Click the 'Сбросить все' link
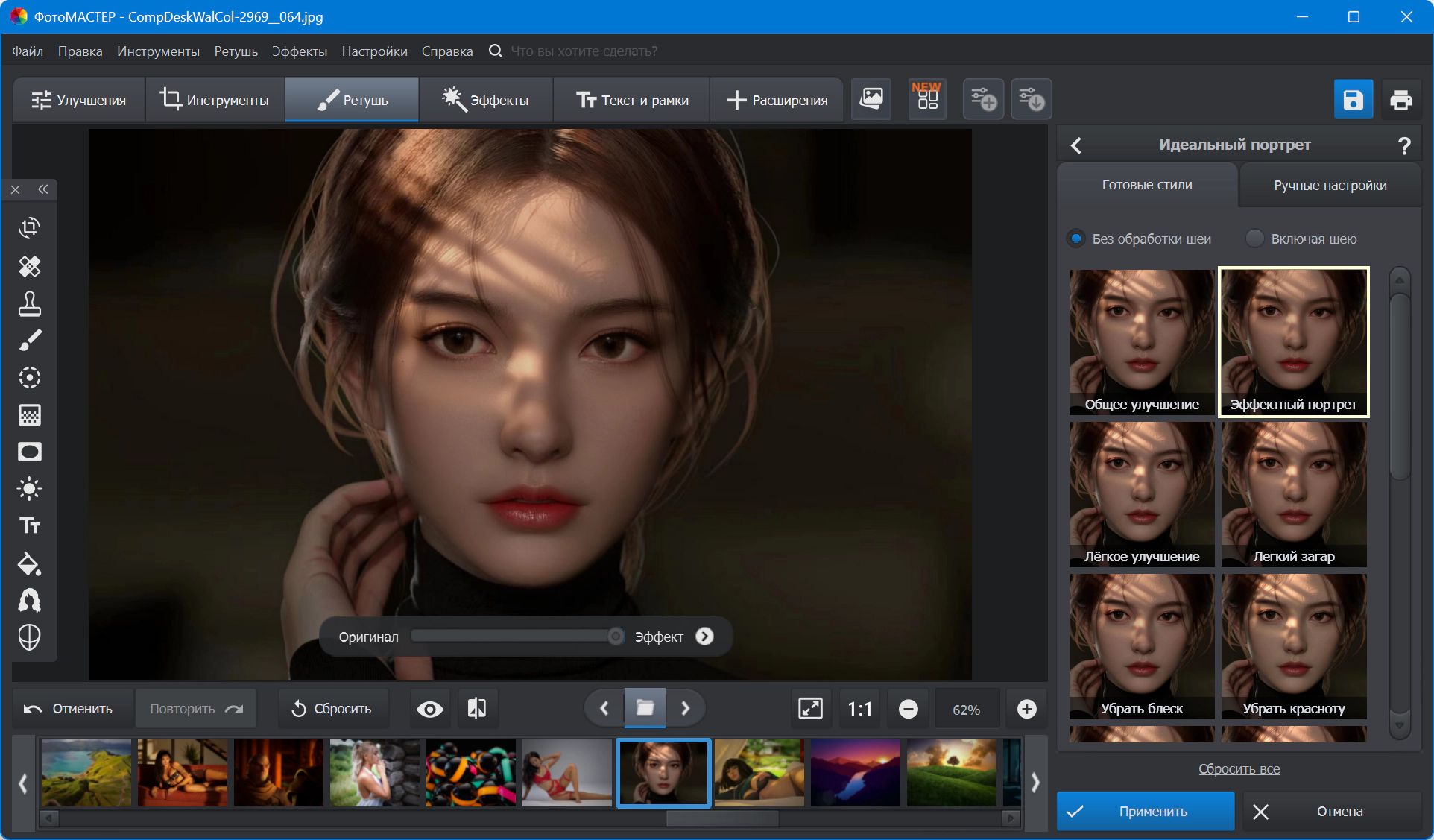Screen dimensions: 1434x840 click(x=1239, y=769)
